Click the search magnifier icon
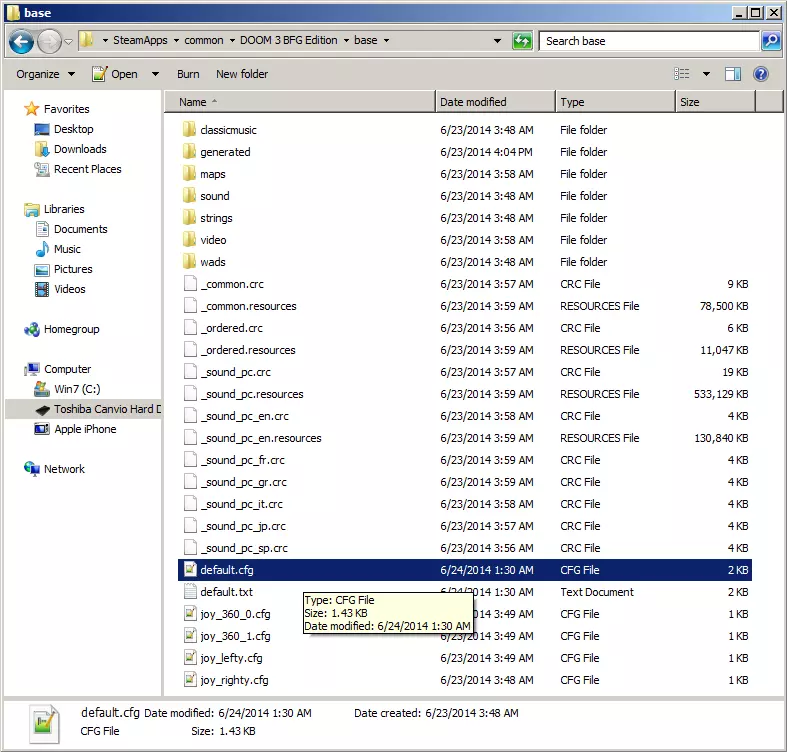This screenshot has width=787, height=752. [x=771, y=41]
